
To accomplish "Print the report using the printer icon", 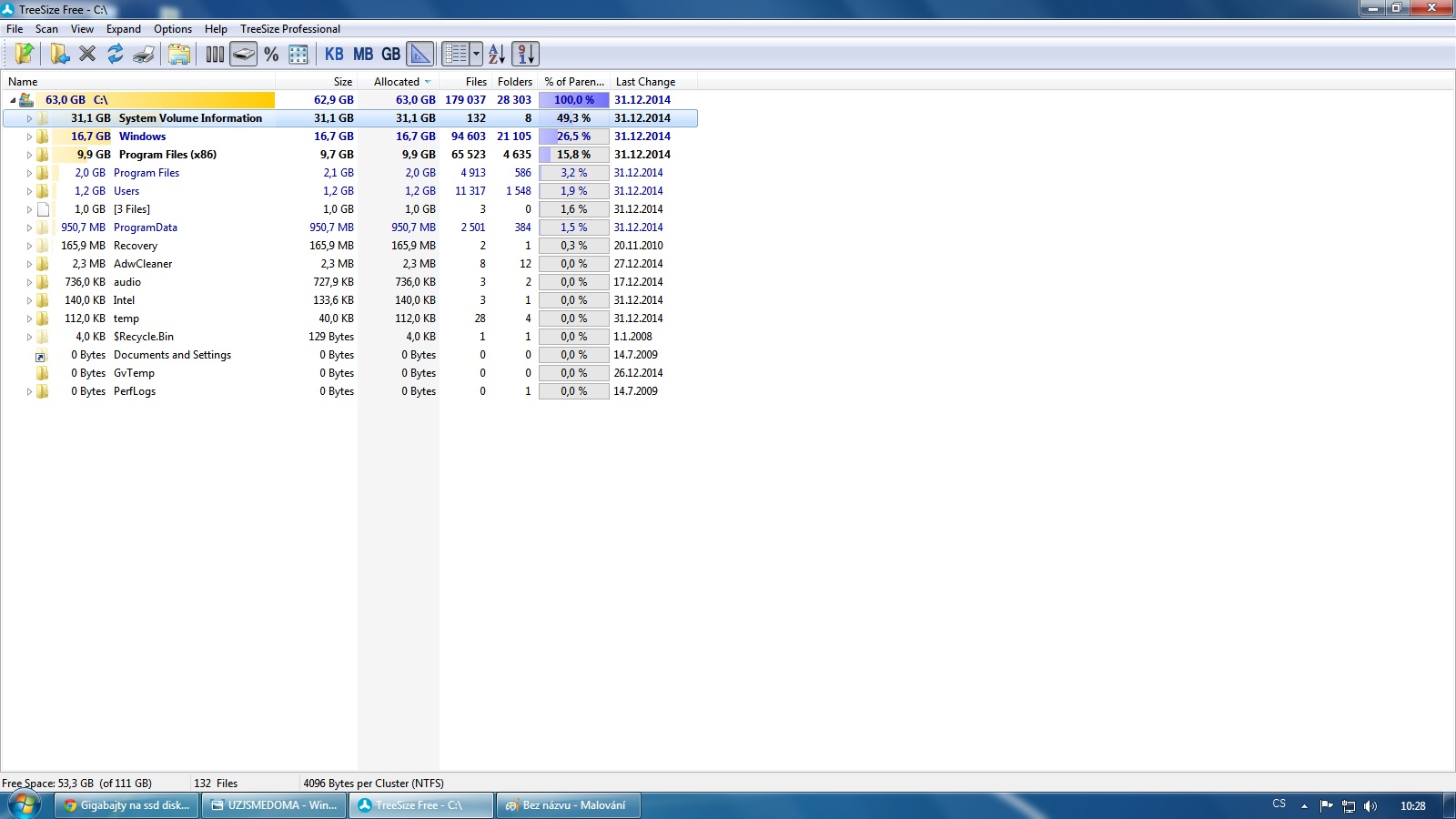I will coord(143,54).
